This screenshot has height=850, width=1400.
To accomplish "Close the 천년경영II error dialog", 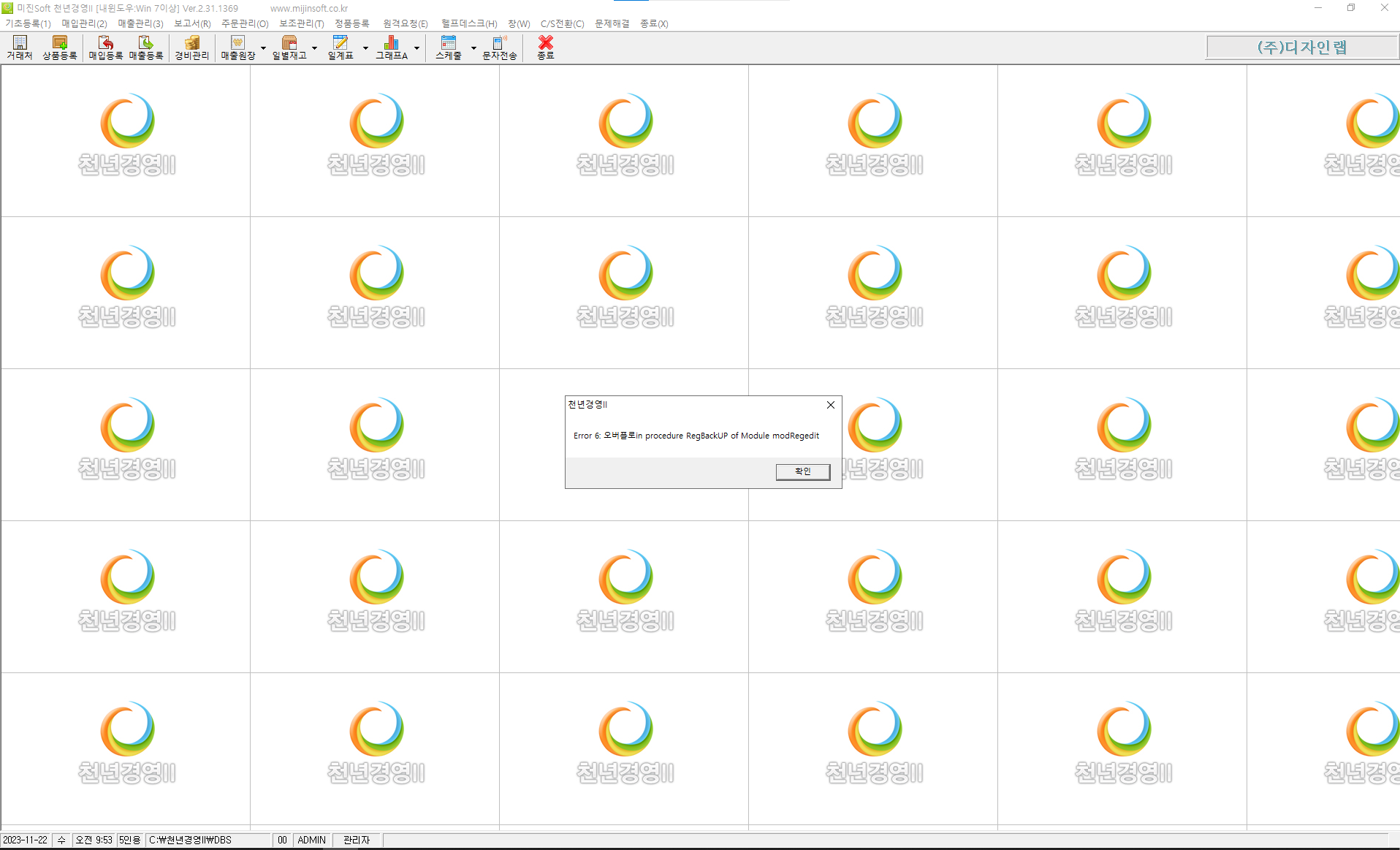I will pyautogui.click(x=830, y=405).
